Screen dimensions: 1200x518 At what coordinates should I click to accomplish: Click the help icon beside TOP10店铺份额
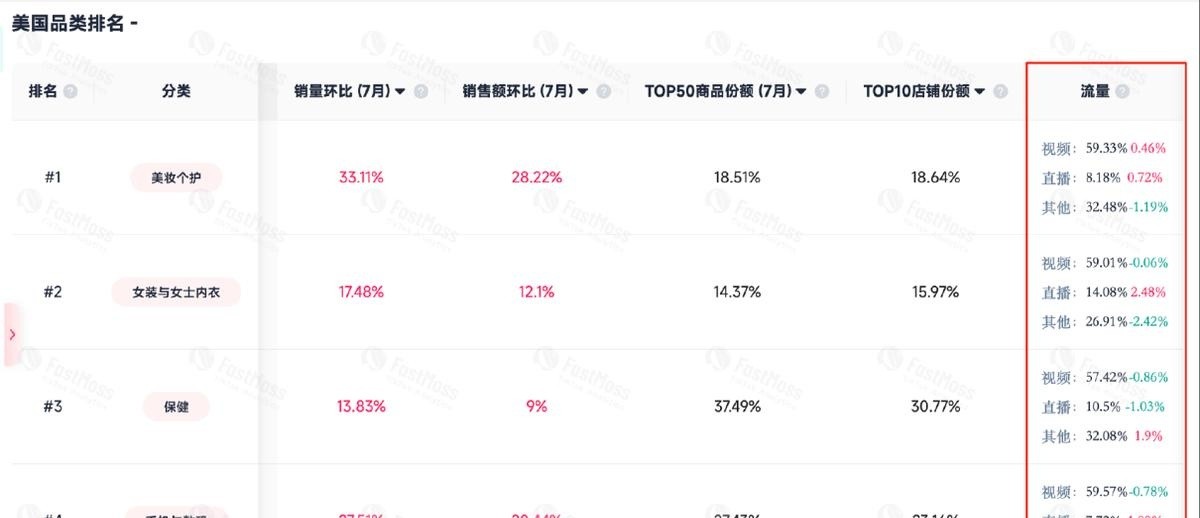pos(1000,91)
